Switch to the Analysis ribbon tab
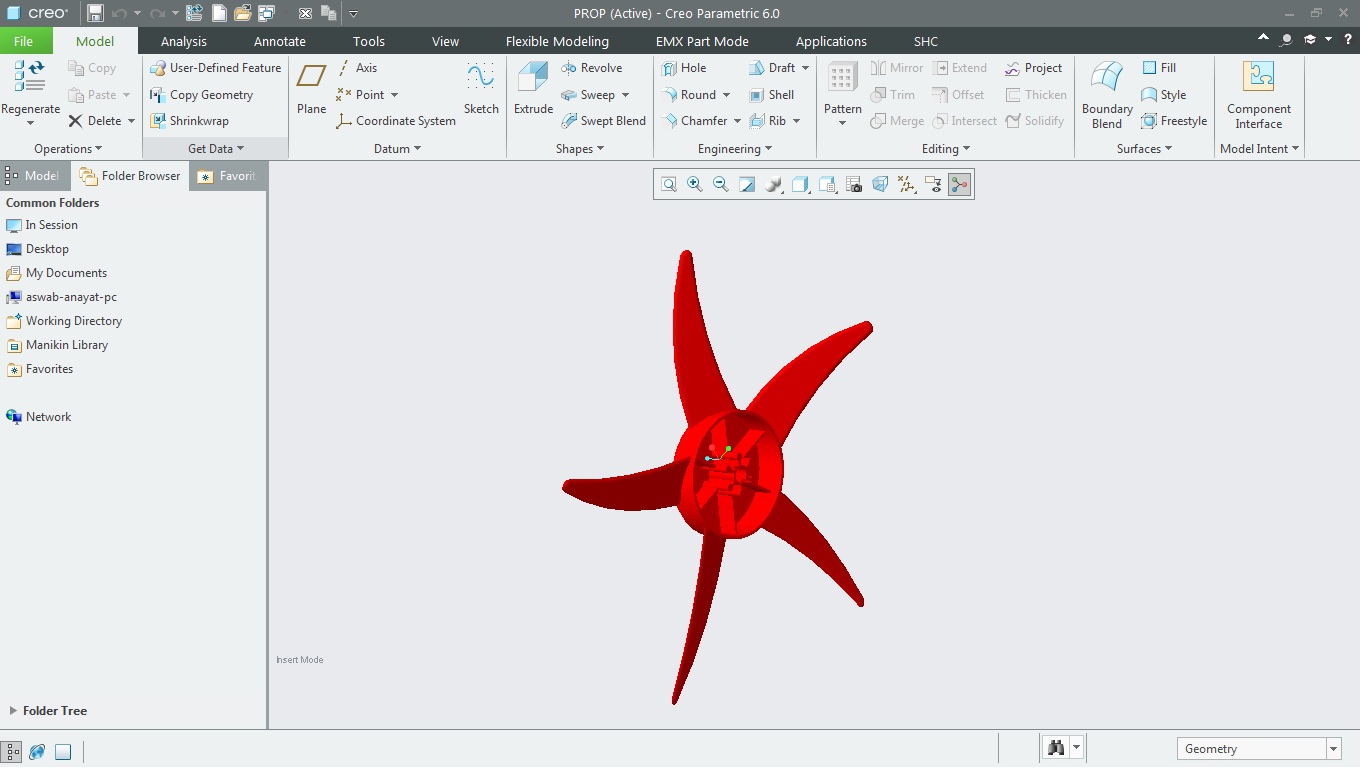Viewport: 1366px width, 768px height. click(184, 41)
